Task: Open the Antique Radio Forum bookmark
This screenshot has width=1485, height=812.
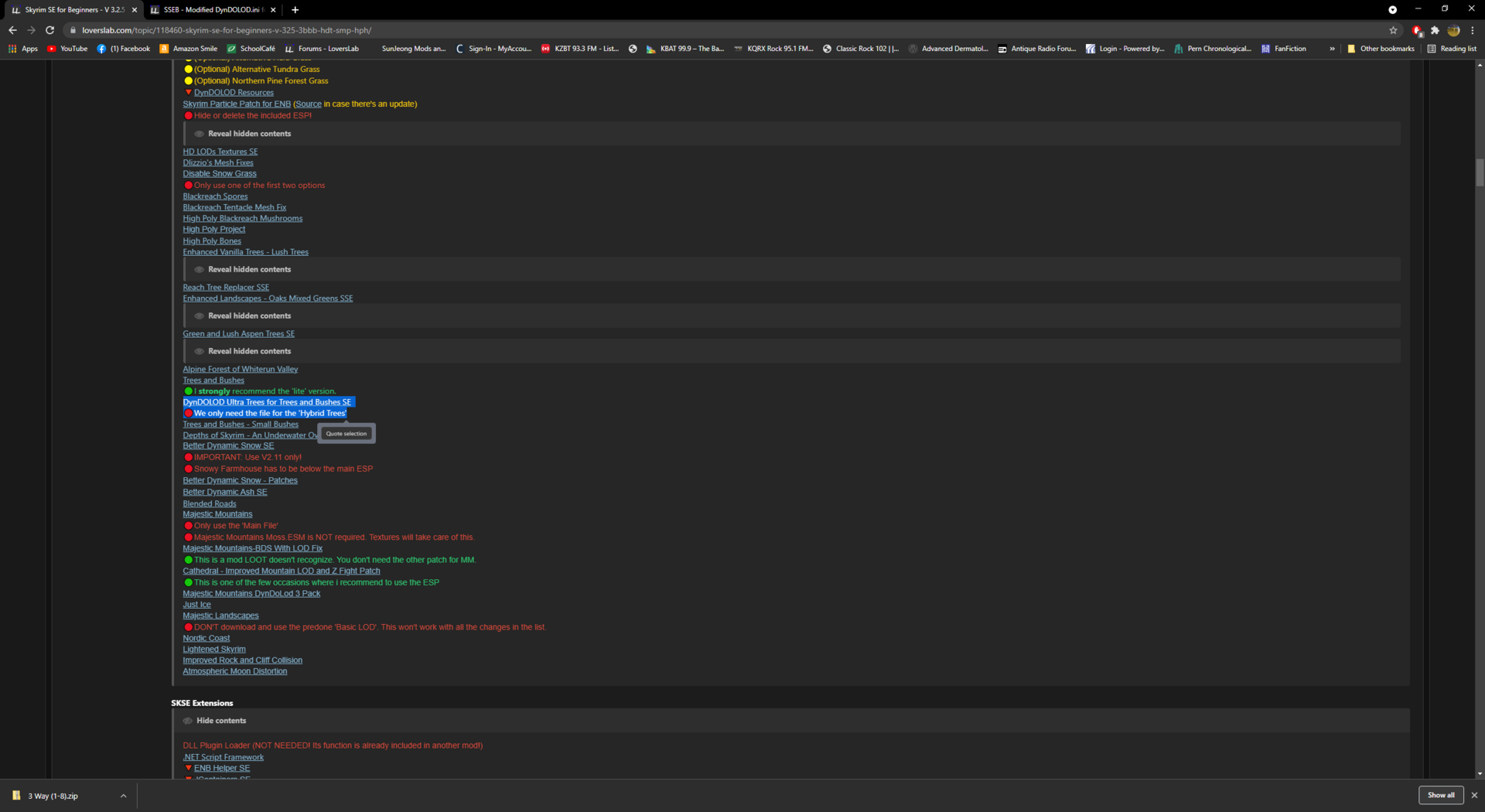Action: click(1037, 49)
